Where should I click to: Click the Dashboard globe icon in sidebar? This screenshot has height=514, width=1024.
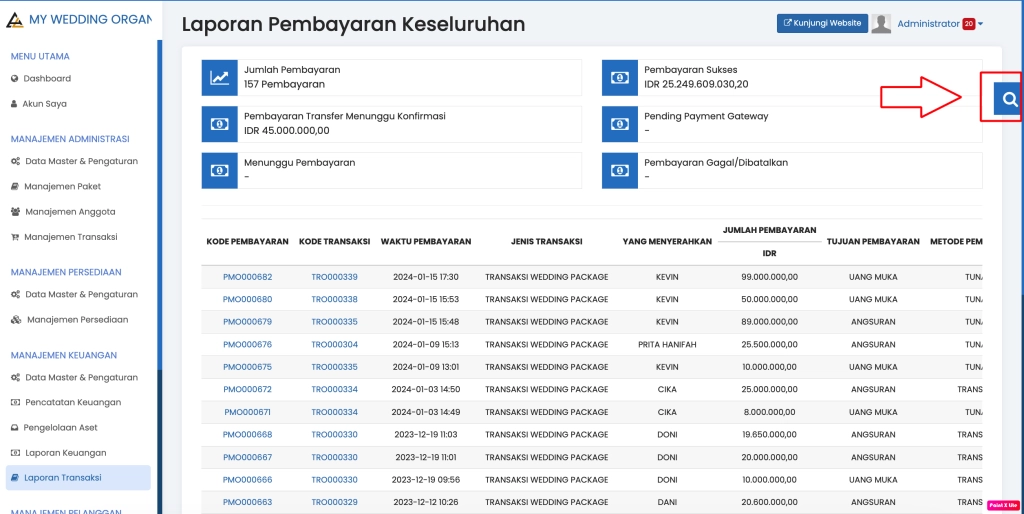[14, 78]
